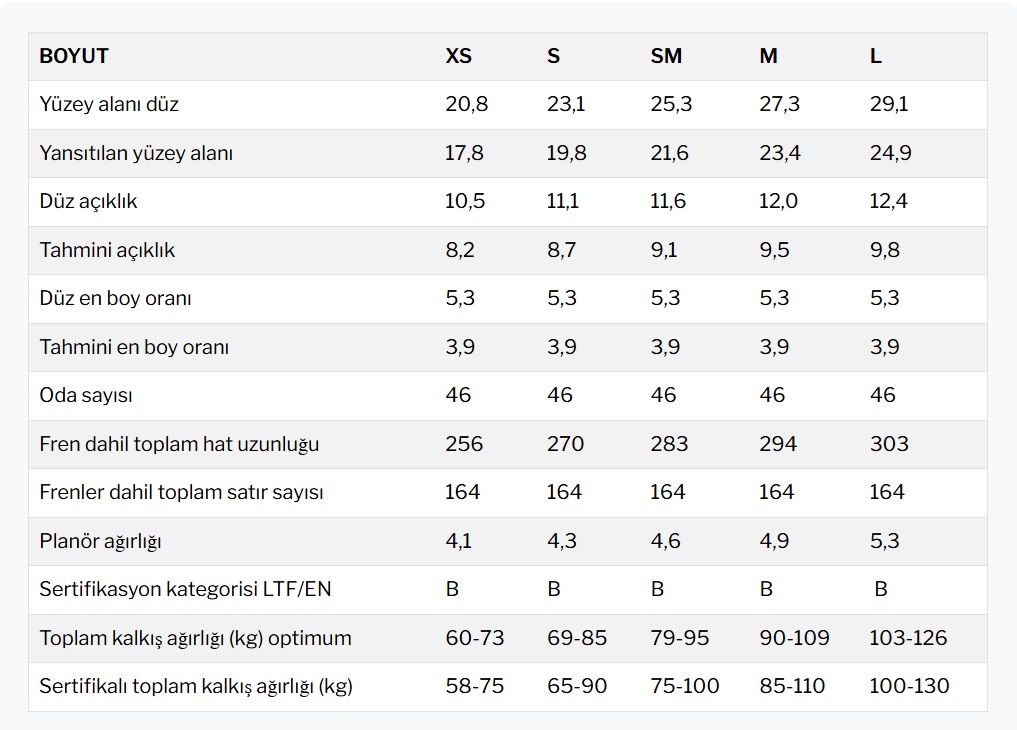
Task: Select the 60-73 optimum weight cell
Action: (x=475, y=638)
